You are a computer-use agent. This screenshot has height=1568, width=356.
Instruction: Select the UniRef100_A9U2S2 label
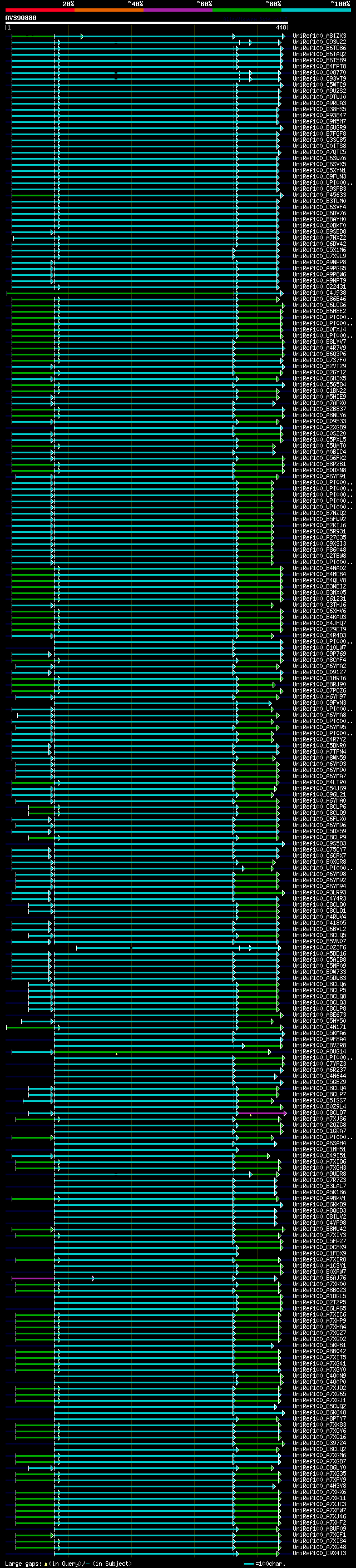tap(319, 91)
